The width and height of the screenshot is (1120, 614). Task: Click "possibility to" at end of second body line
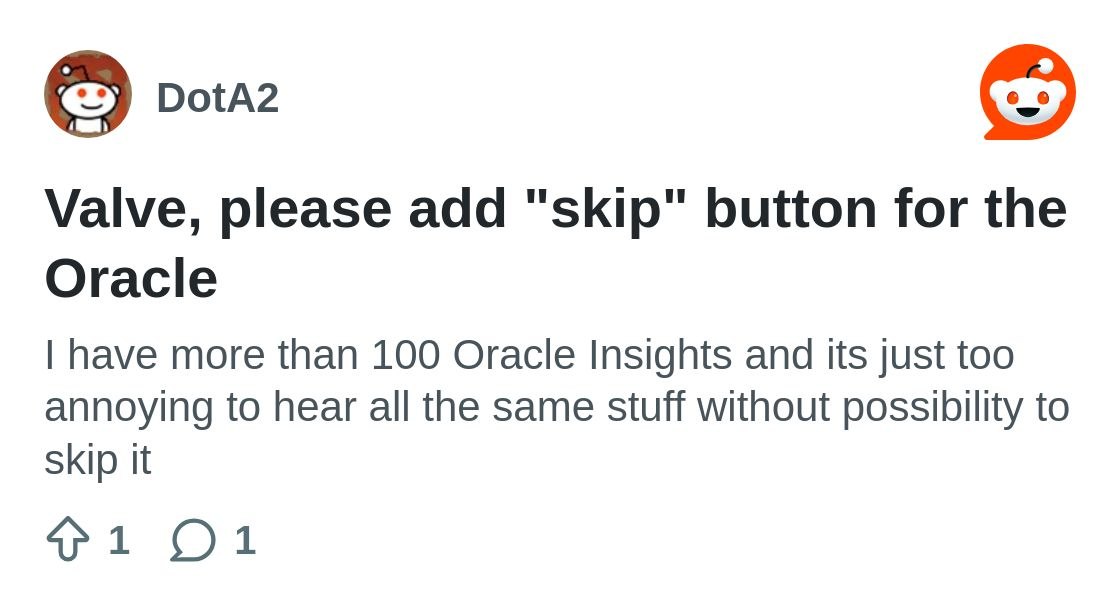tap(956, 408)
